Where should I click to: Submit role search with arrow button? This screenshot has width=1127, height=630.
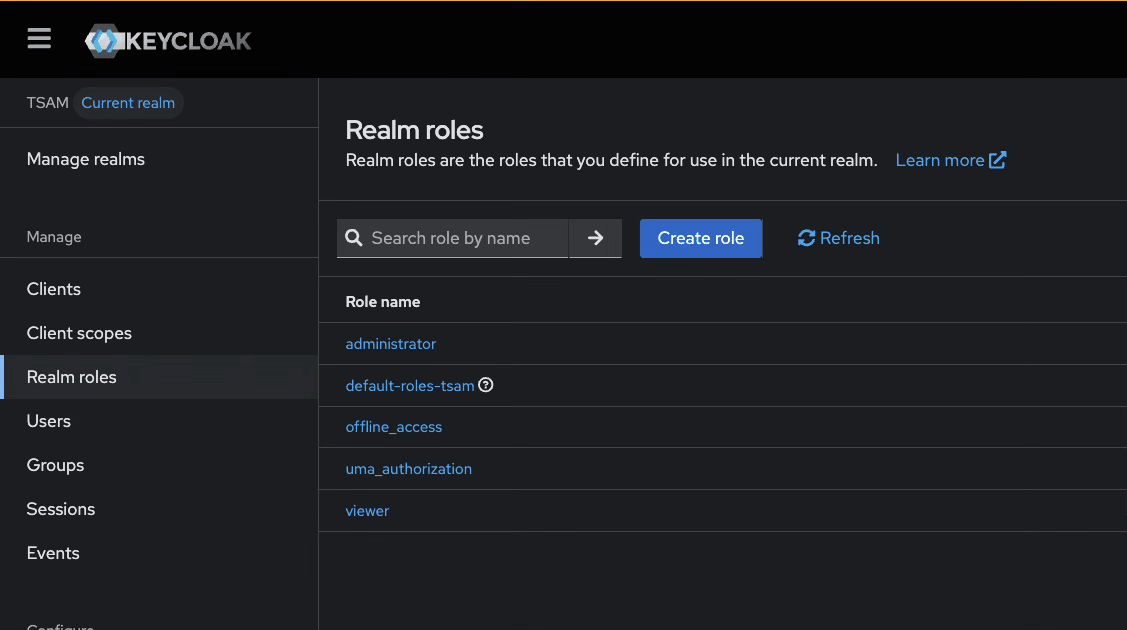coord(595,238)
